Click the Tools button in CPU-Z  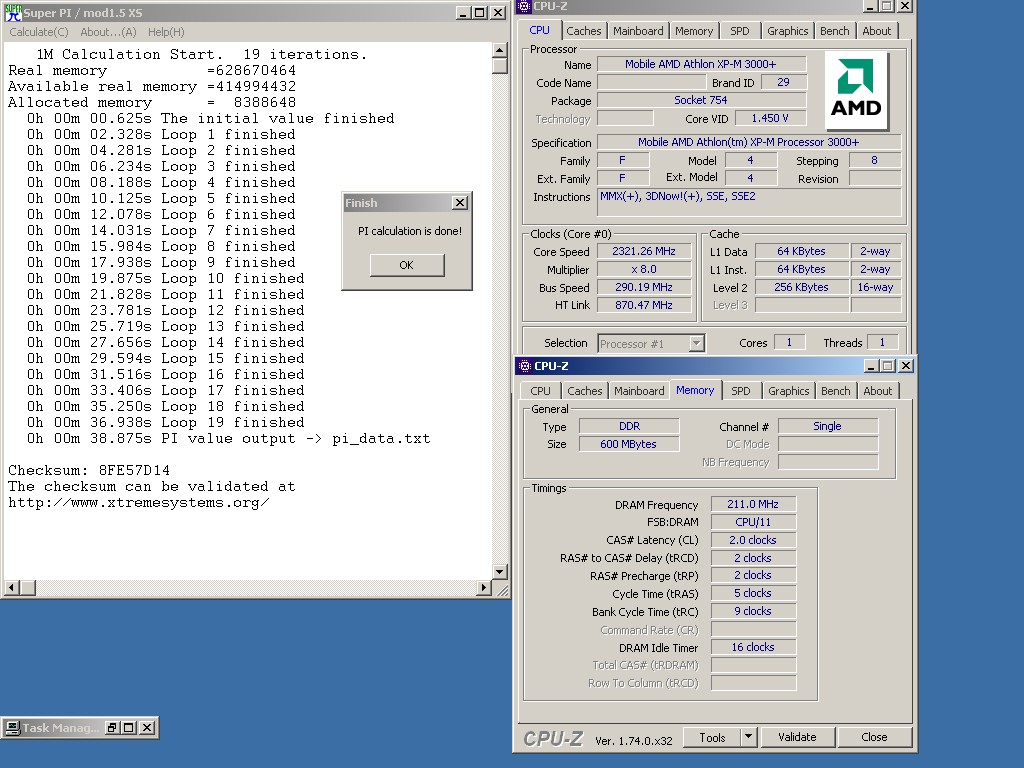point(712,737)
